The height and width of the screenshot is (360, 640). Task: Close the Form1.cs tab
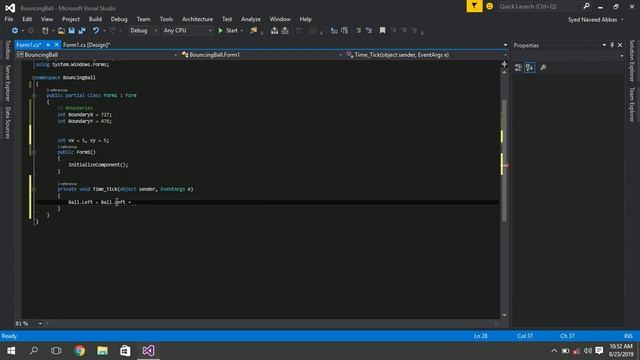point(57,45)
